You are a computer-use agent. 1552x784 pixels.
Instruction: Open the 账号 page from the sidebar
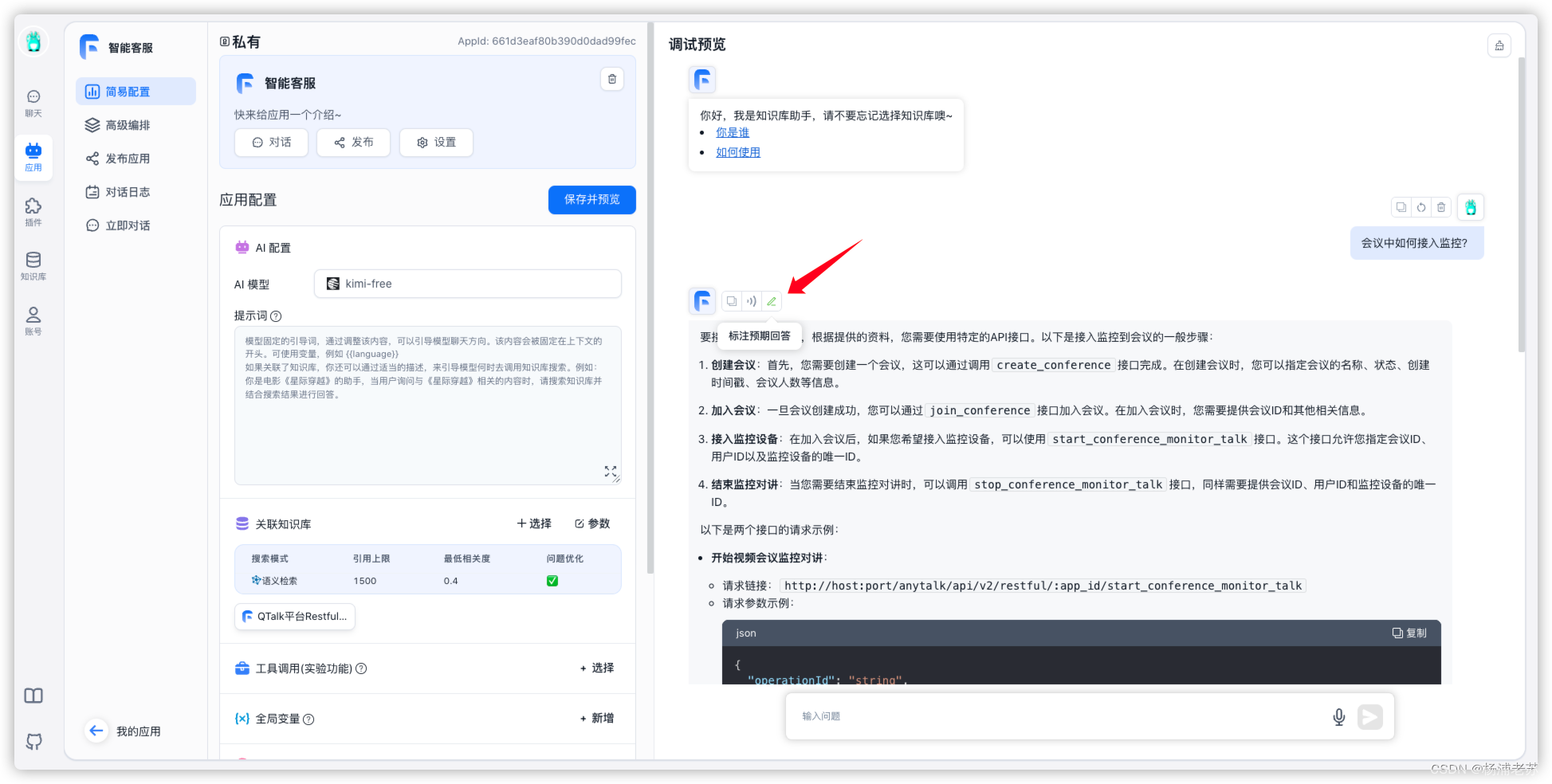coord(33,319)
